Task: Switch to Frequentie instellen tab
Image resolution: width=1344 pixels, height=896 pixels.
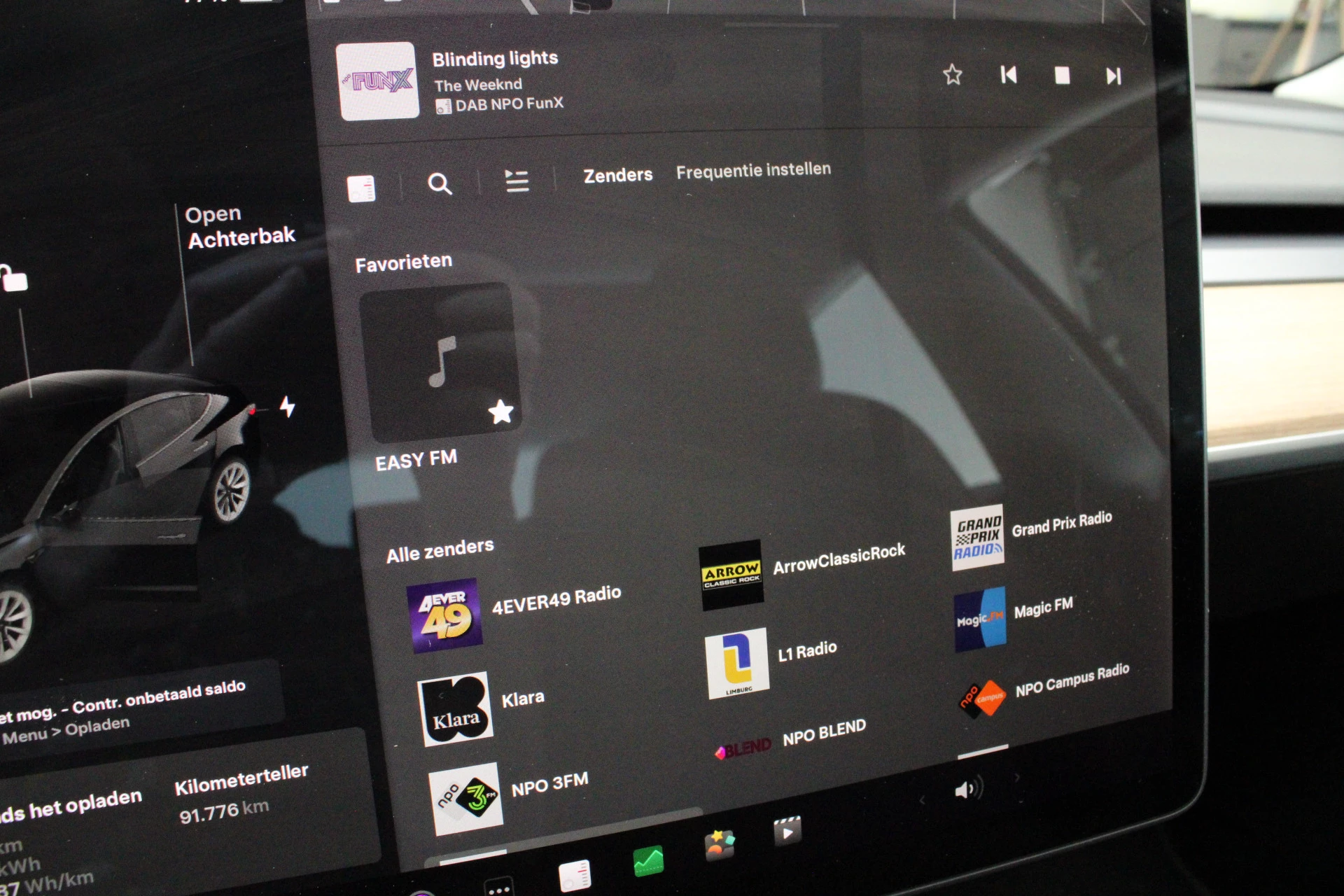Action: [x=753, y=170]
